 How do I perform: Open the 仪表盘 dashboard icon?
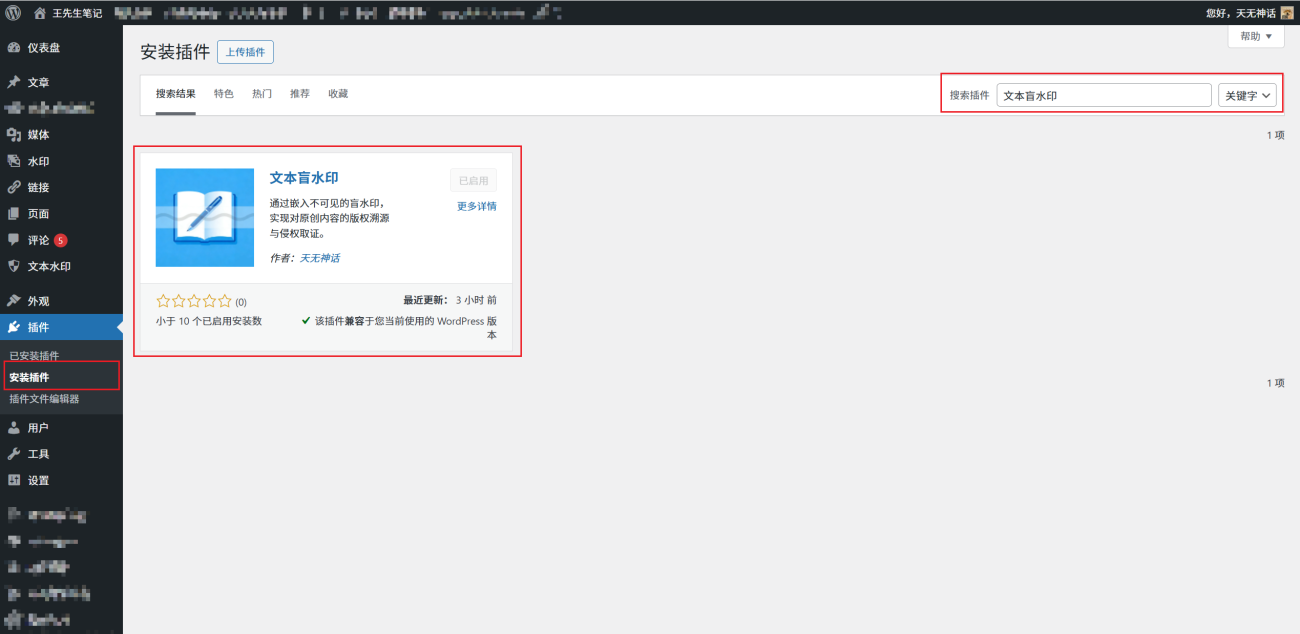tap(14, 48)
